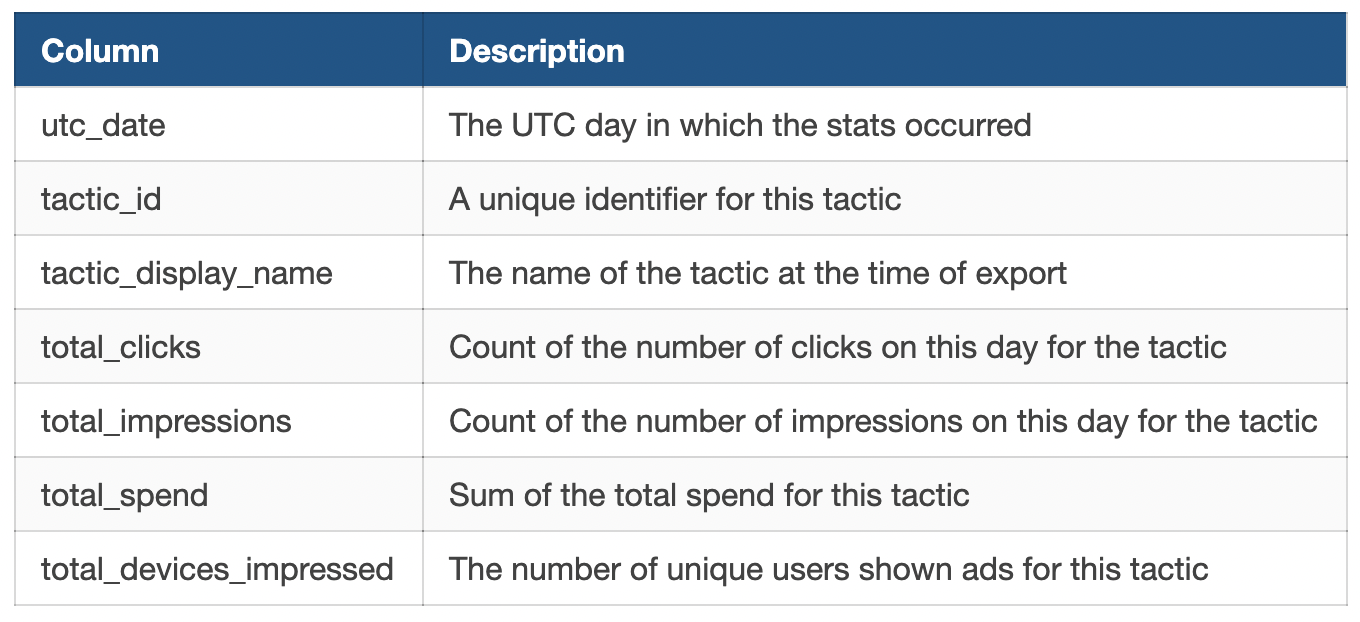The height and width of the screenshot is (622, 1360).
Task: Select the tactic_id cell
Action: point(218,199)
